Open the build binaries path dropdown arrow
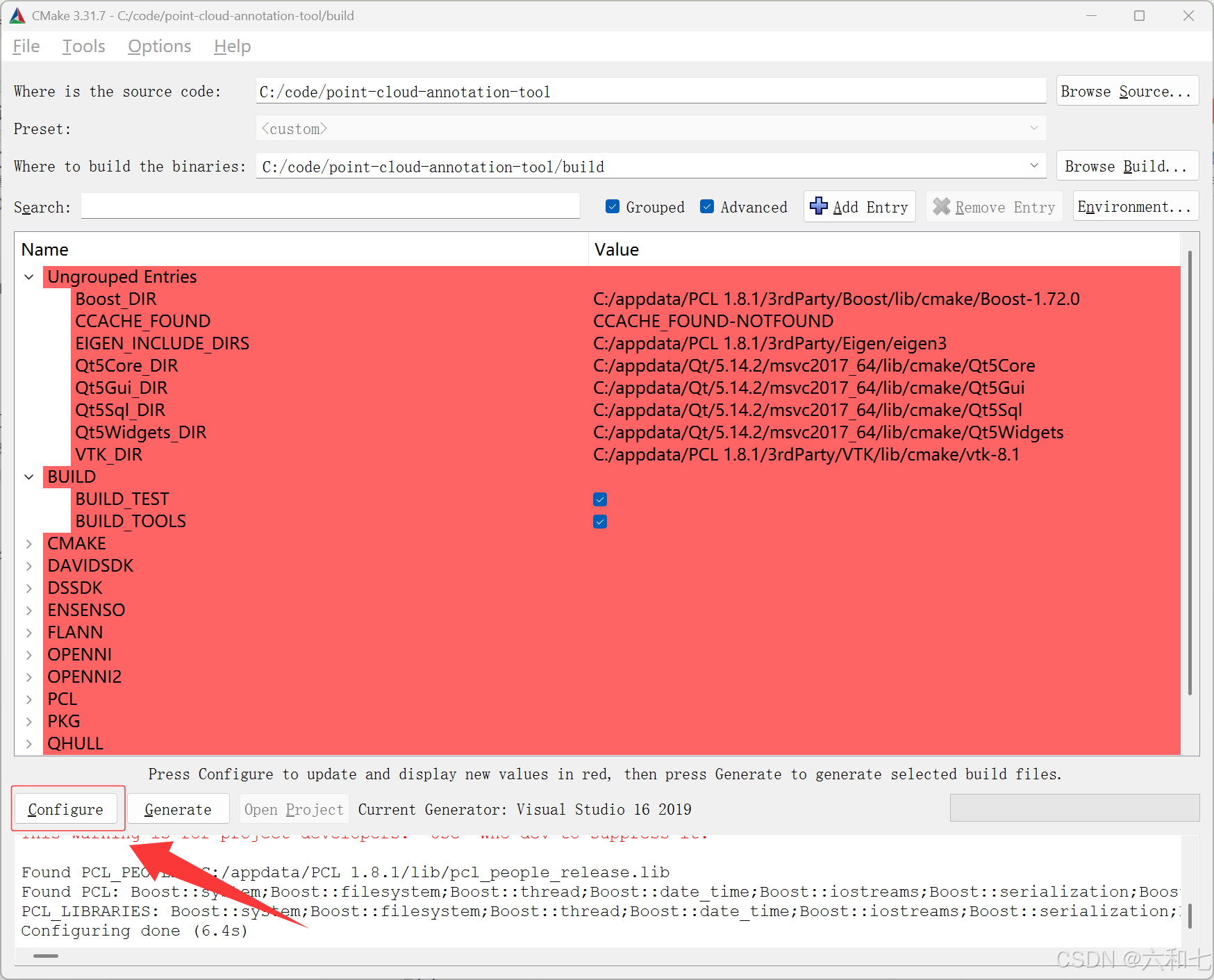This screenshot has width=1214, height=980. pos(1033,166)
